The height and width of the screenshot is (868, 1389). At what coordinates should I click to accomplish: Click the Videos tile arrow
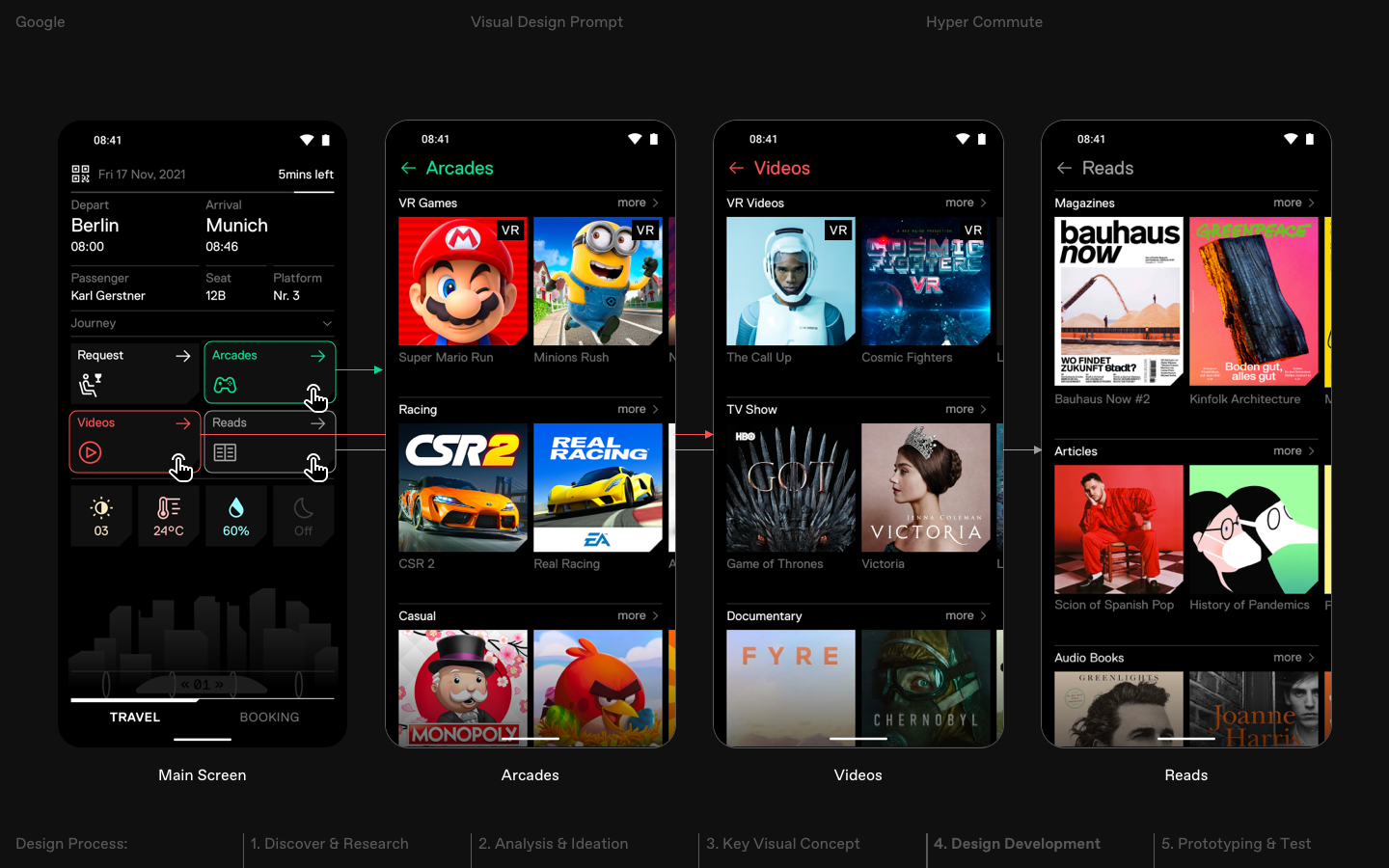183,423
